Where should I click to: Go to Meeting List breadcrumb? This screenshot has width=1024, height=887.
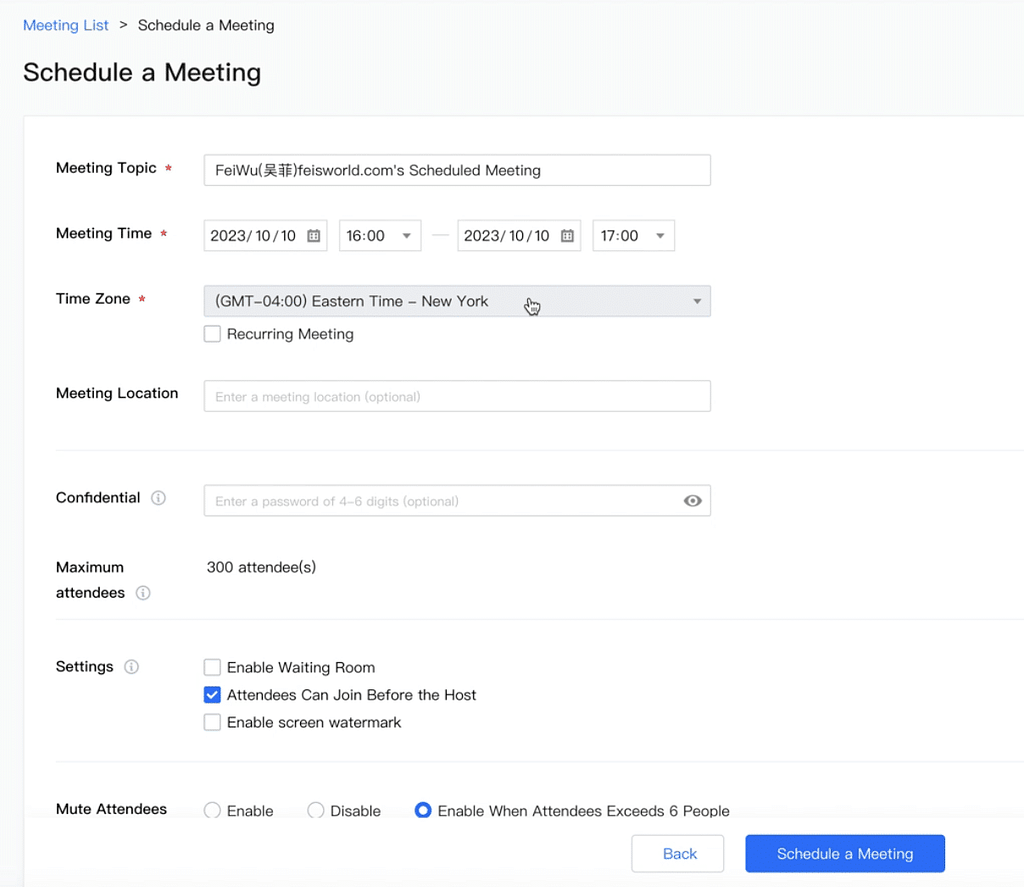(66, 25)
